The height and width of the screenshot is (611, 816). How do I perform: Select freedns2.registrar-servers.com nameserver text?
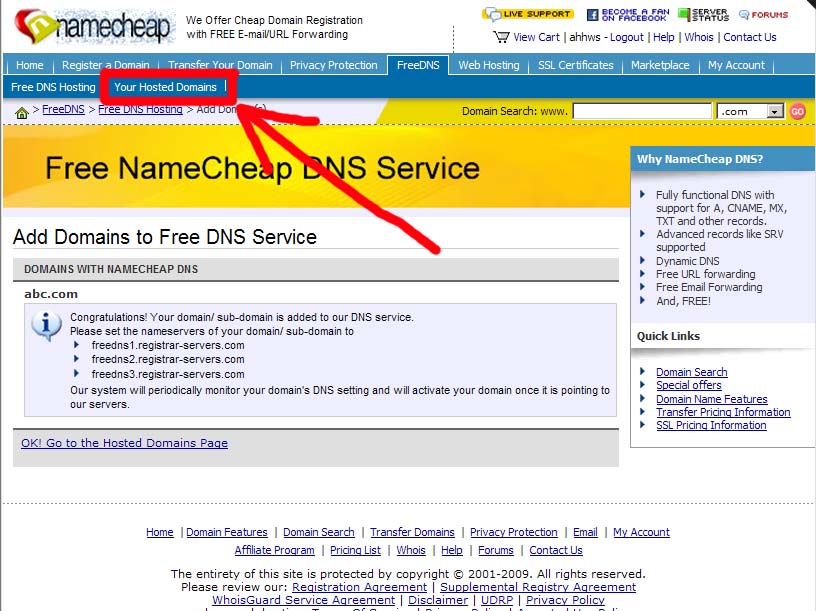(168, 359)
